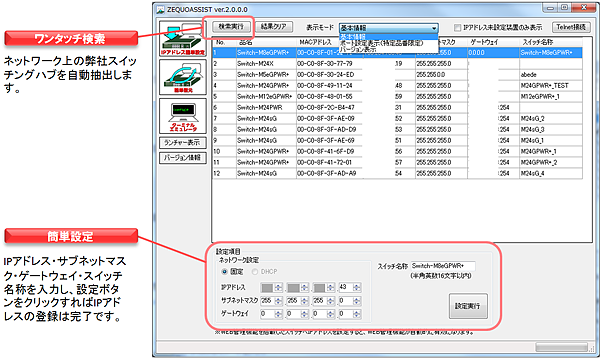
Task: Sort by the スイッチ名称 column header
Action: 551,42
